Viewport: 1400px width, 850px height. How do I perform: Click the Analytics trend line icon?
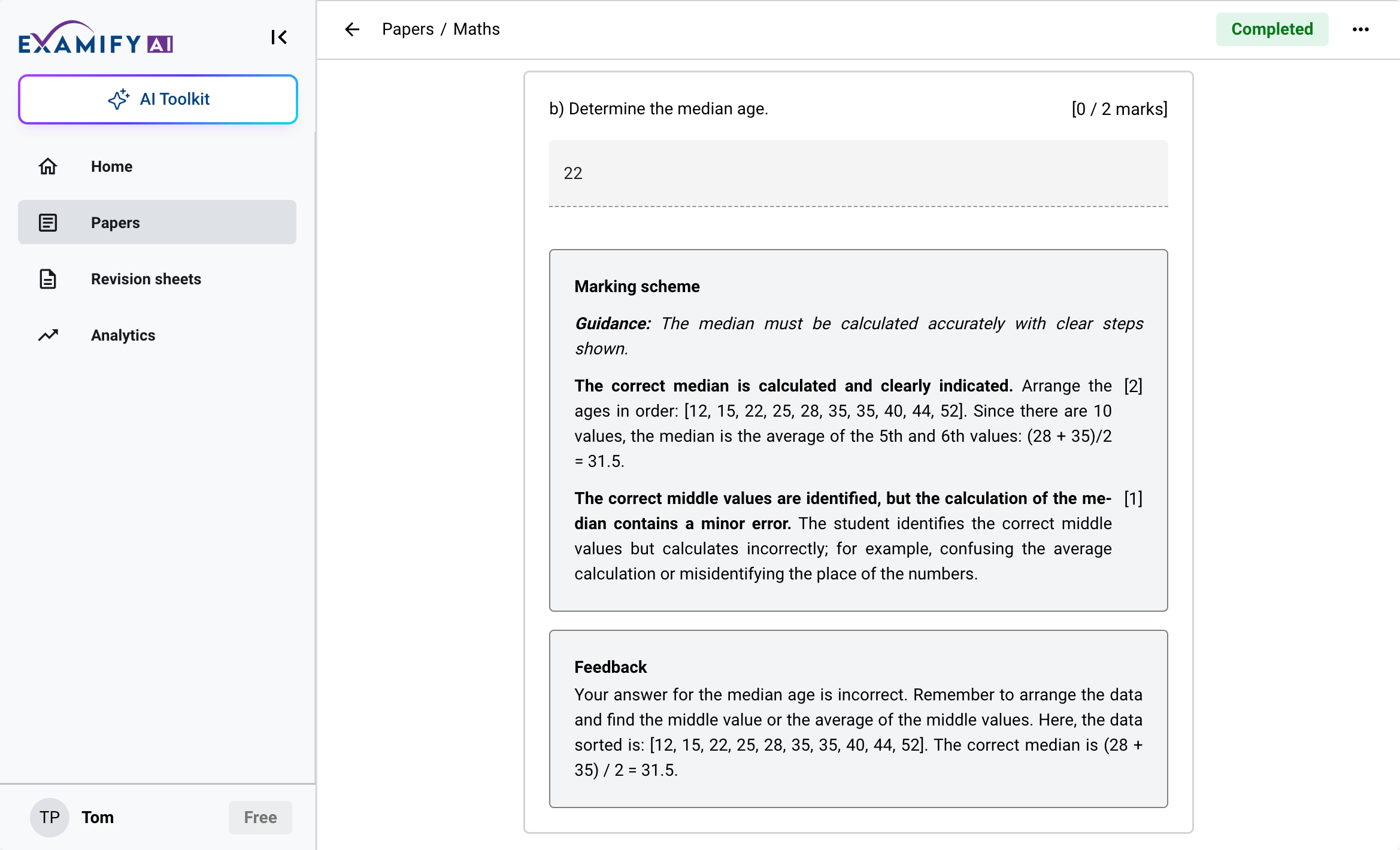[x=48, y=335]
